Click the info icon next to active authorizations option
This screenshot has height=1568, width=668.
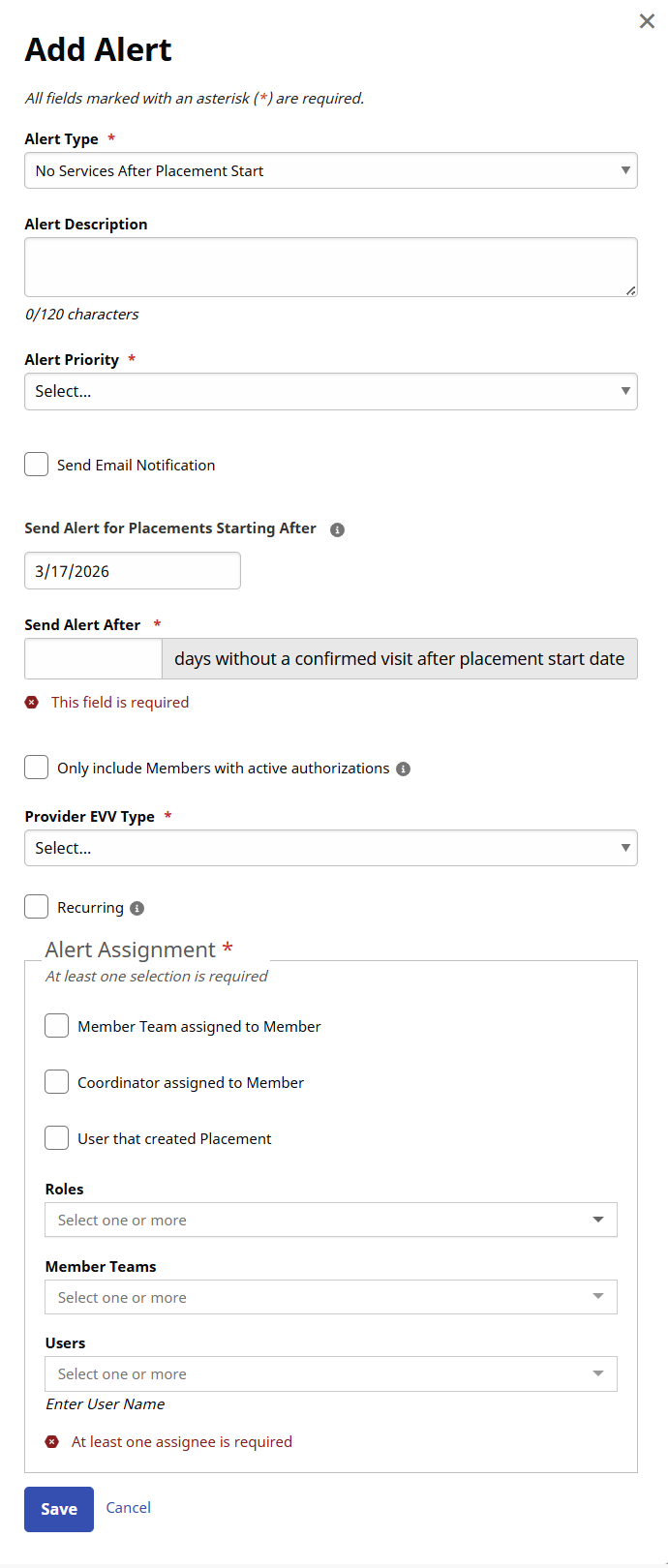(403, 768)
